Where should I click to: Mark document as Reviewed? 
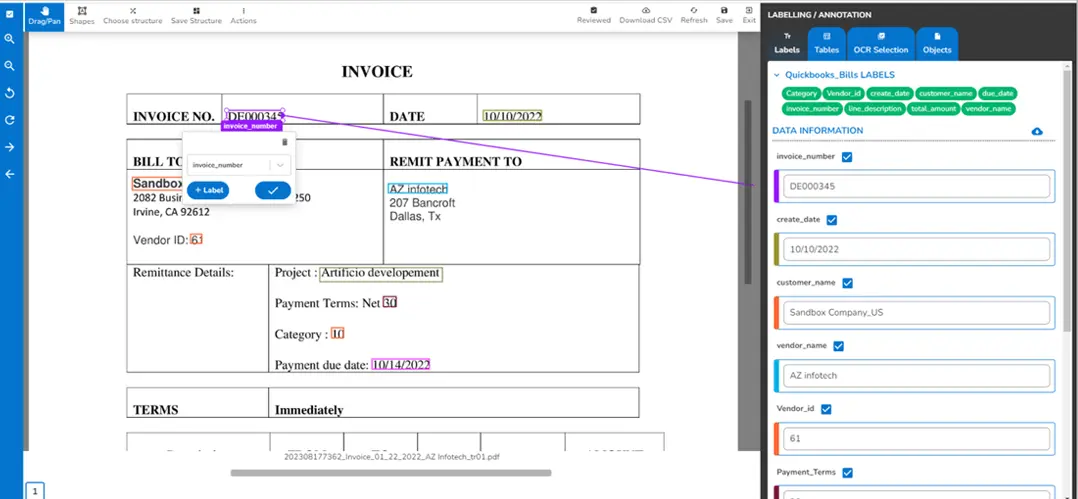[593, 15]
